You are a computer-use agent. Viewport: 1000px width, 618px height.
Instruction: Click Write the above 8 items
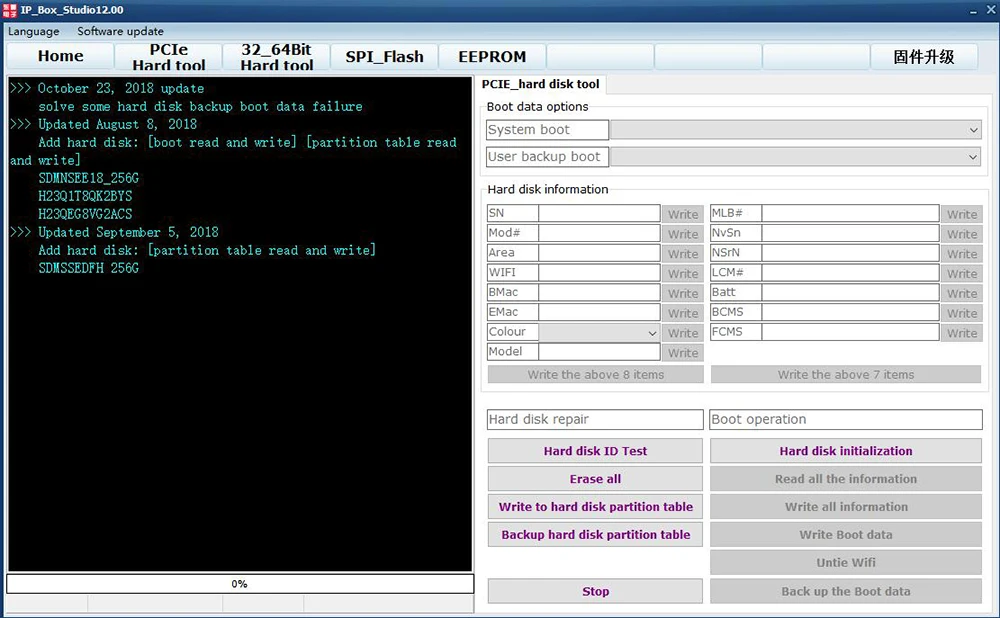tap(596, 374)
